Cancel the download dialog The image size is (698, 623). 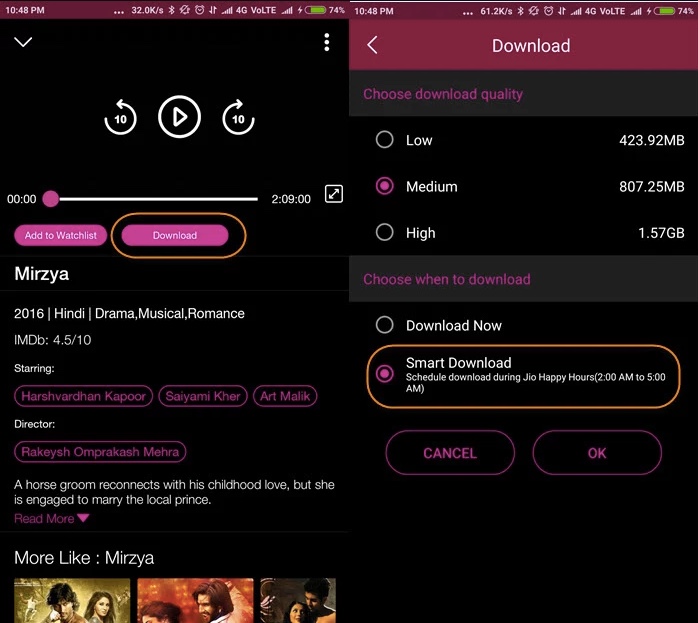tap(450, 453)
